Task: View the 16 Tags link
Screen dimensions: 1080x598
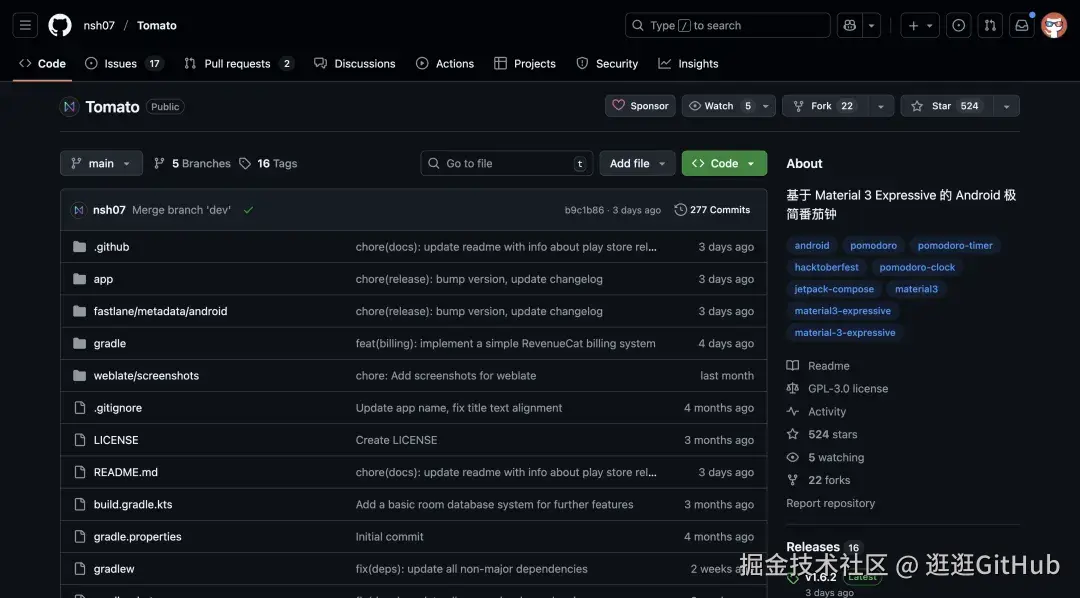Action: 269,163
